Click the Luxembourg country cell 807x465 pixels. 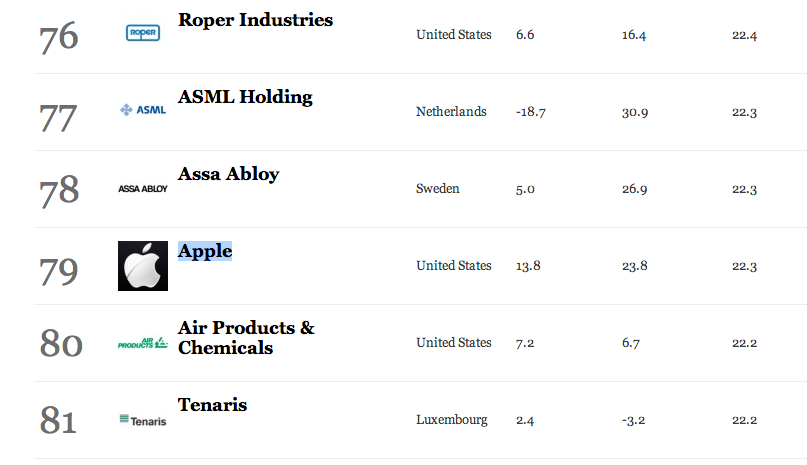pyautogui.click(x=452, y=420)
